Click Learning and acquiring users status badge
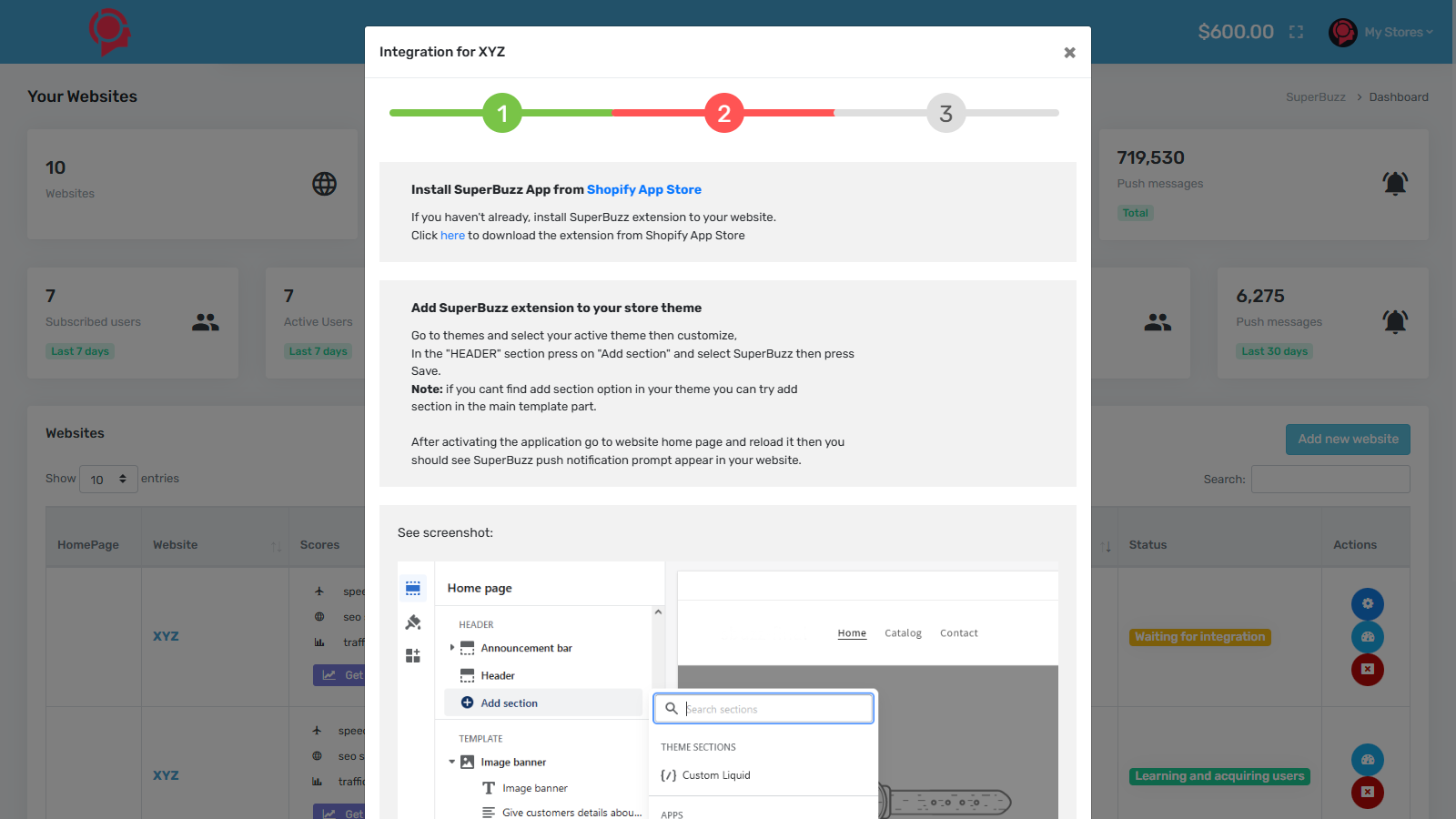The image size is (1456, 819). (1219, 776)
